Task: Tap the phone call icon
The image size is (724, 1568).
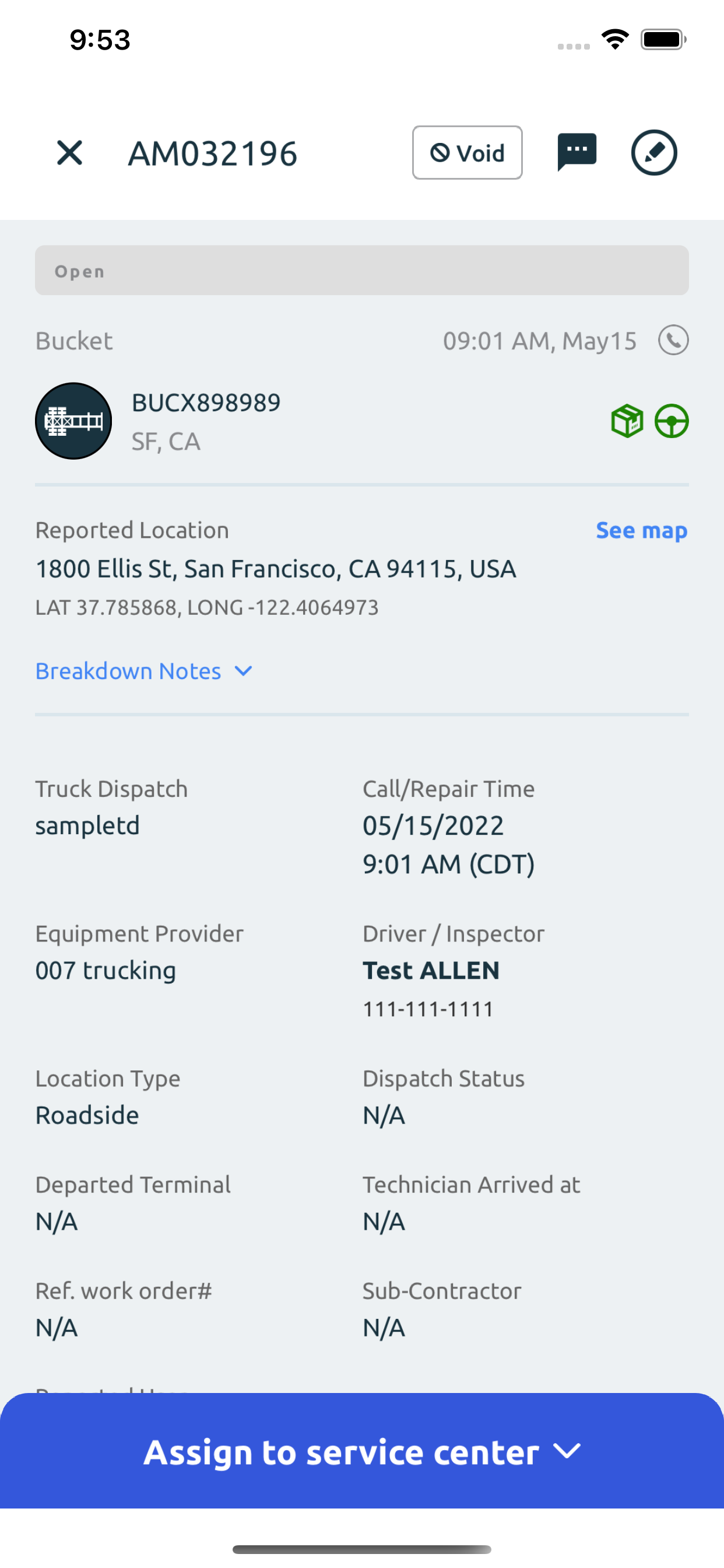Action: [673, 340]
